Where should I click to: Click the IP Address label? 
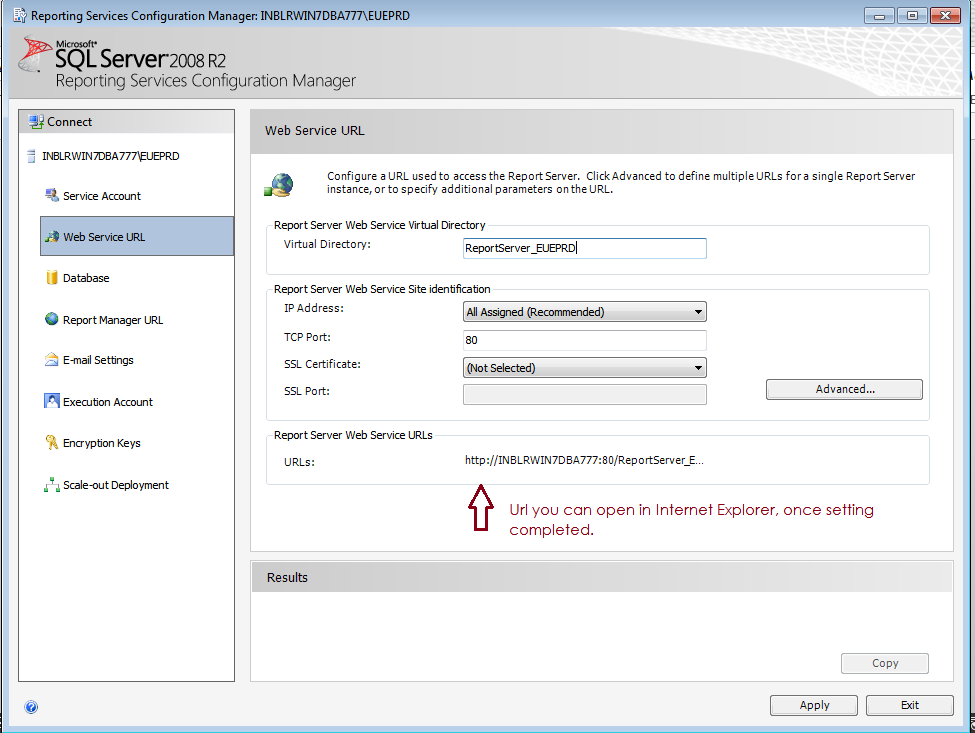click(313, 308)
